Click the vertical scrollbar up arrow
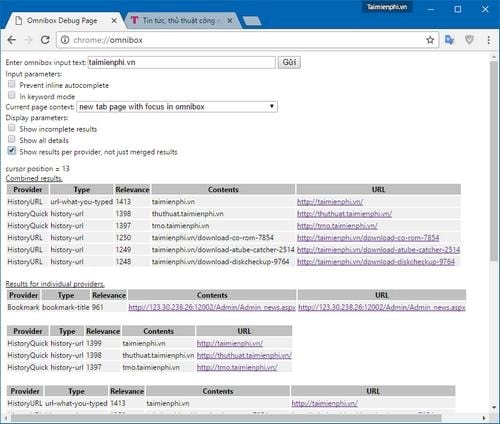 click(494, 57)
